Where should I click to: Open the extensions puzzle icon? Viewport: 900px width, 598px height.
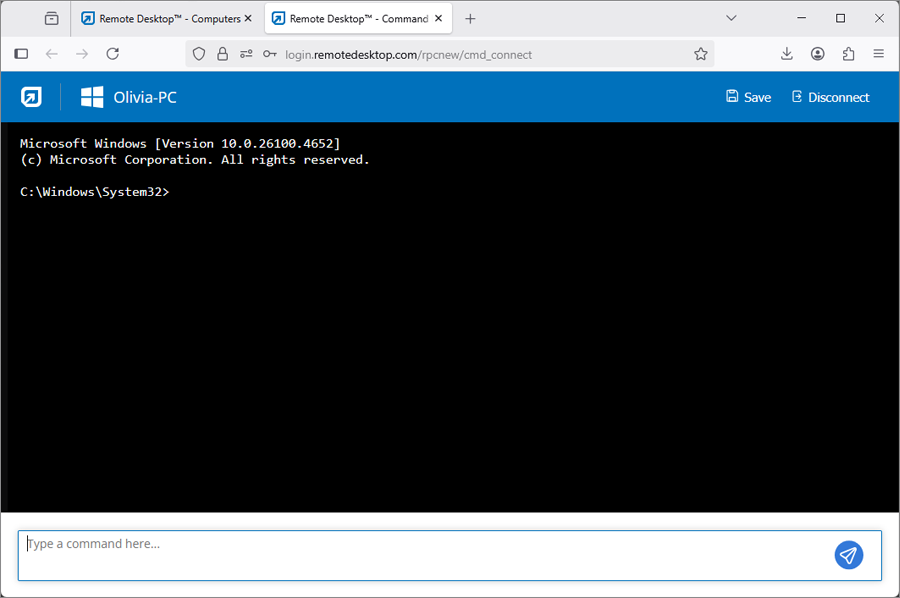849,54
